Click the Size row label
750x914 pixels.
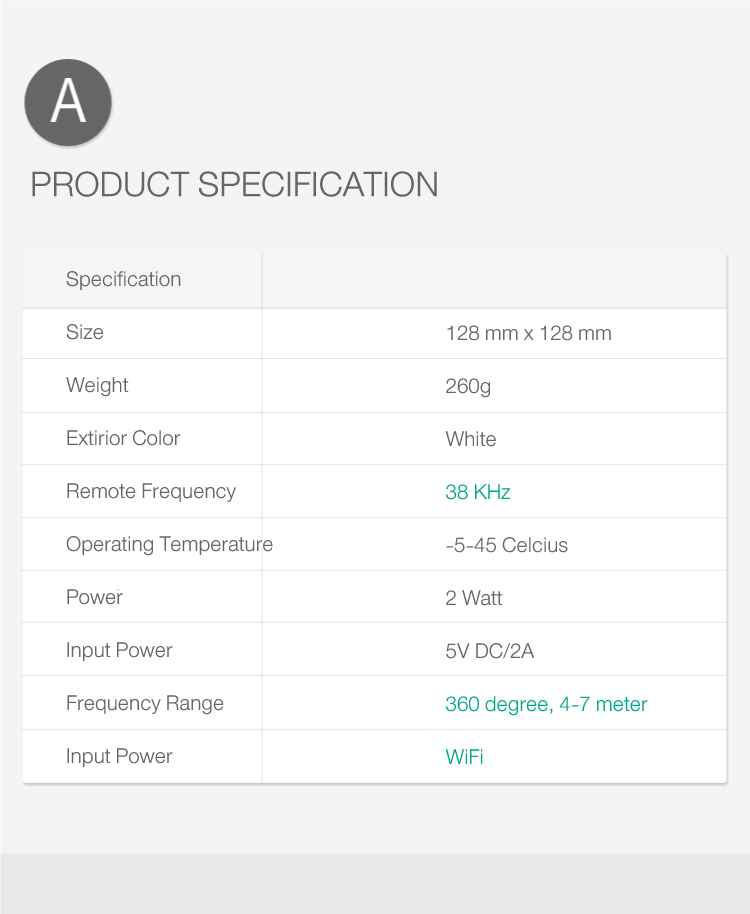(84, 332)
